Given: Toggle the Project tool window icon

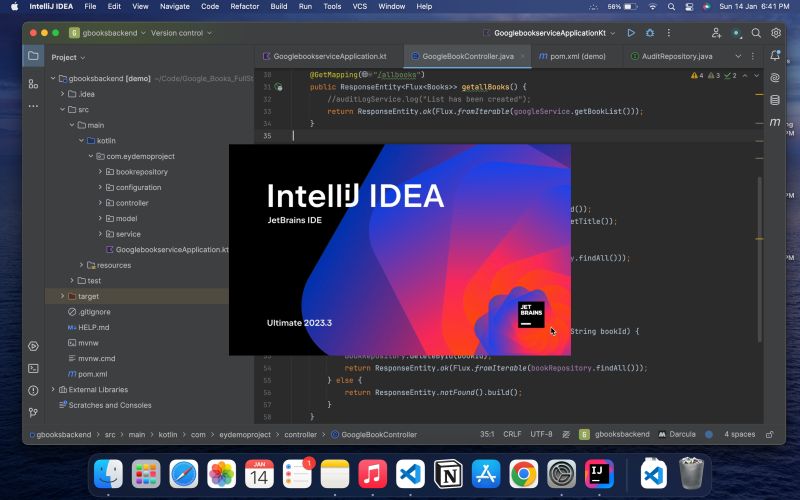Looking at the screenshot, I should [33, 57].
